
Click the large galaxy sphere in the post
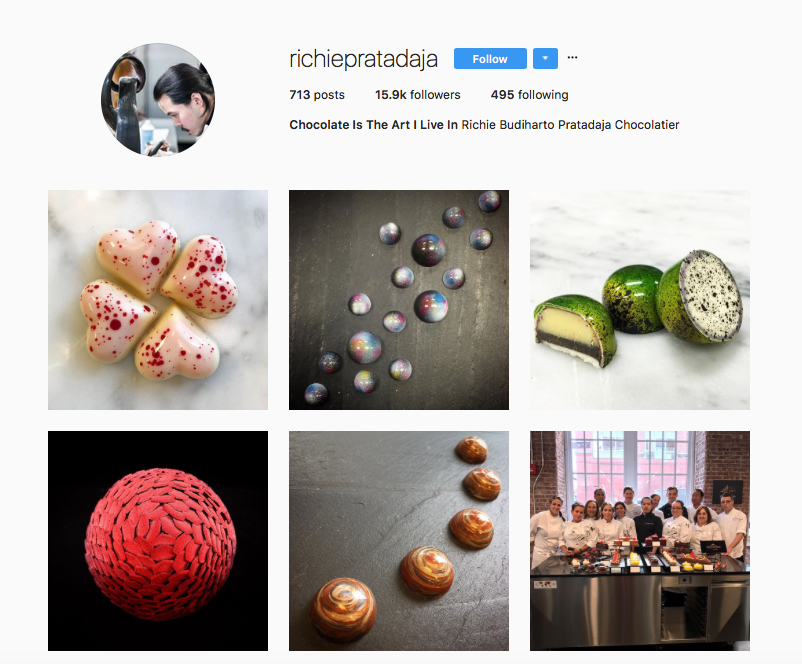[431, 306]
